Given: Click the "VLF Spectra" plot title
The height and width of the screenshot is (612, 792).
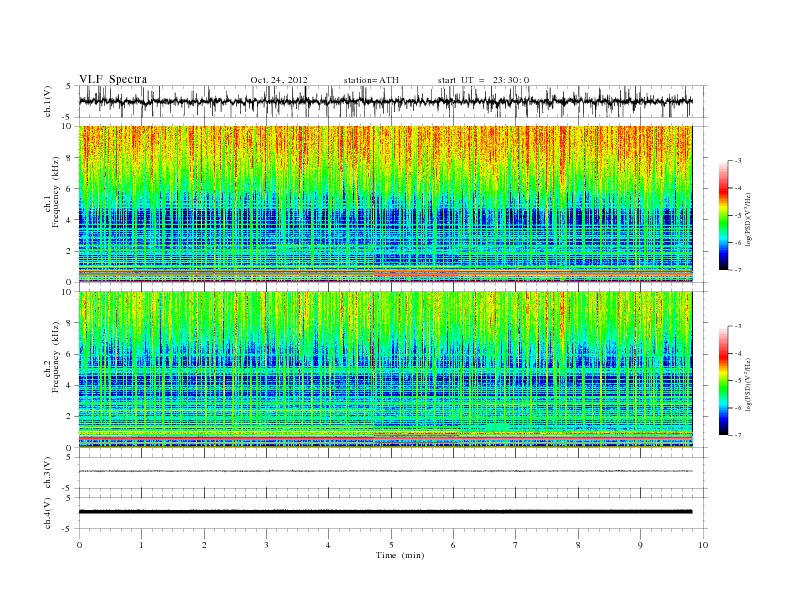Looking at the screenshot, I should click(x=113, y=79).
